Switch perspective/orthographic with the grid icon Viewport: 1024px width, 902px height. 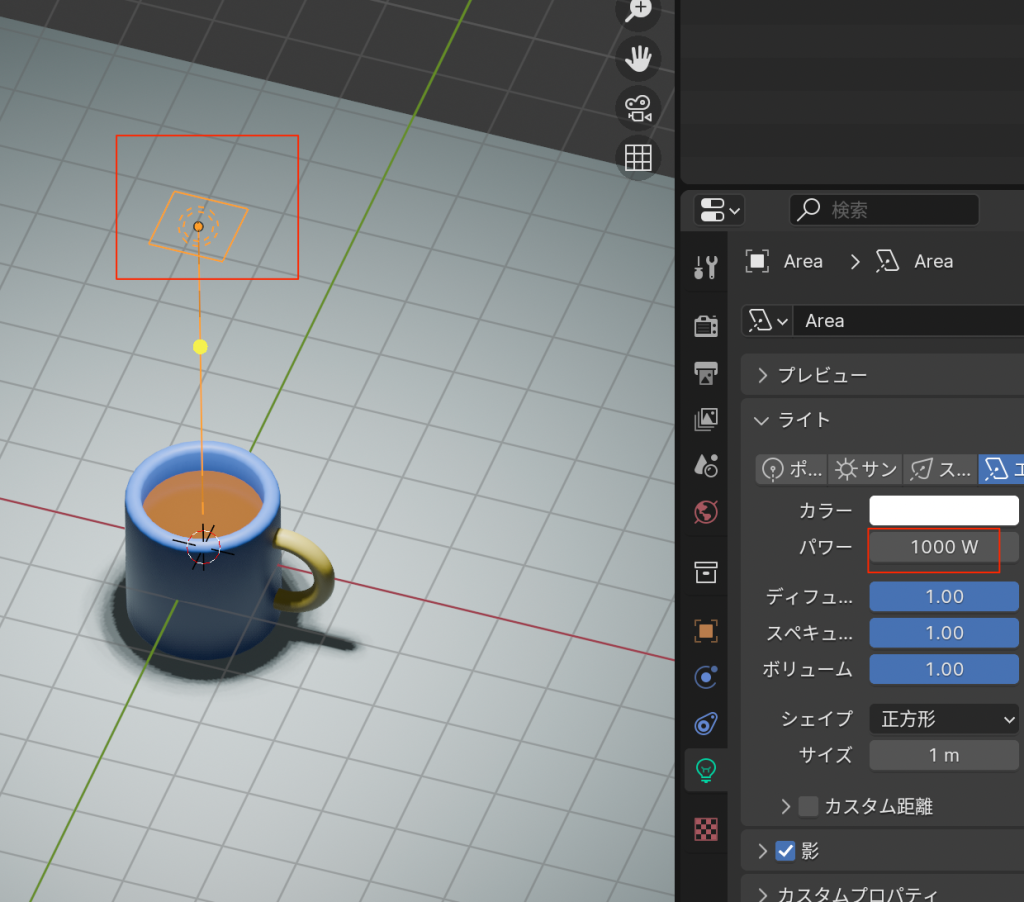(x=638, y=157)
